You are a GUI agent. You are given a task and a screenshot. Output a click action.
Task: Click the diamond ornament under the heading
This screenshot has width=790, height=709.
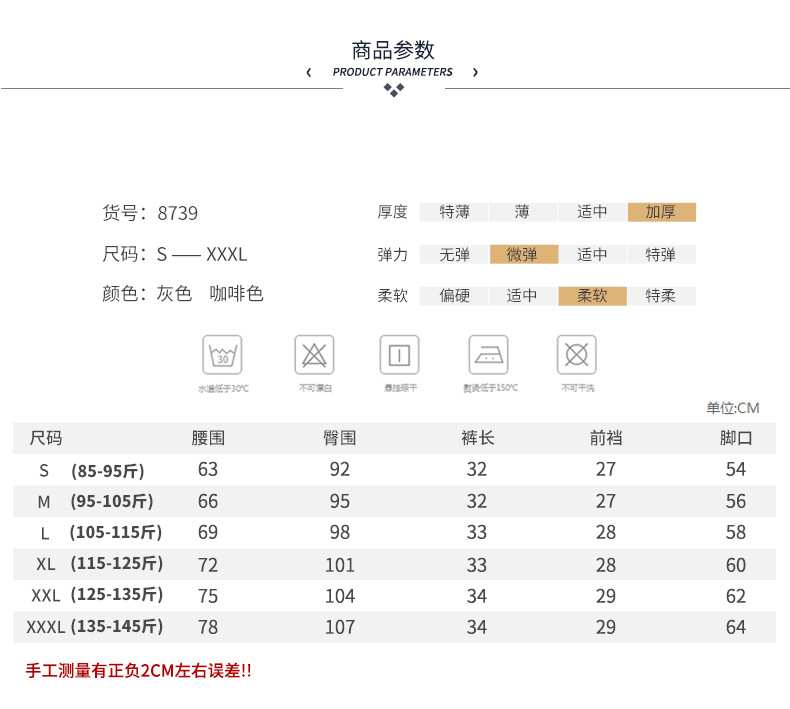click(394, 91)
